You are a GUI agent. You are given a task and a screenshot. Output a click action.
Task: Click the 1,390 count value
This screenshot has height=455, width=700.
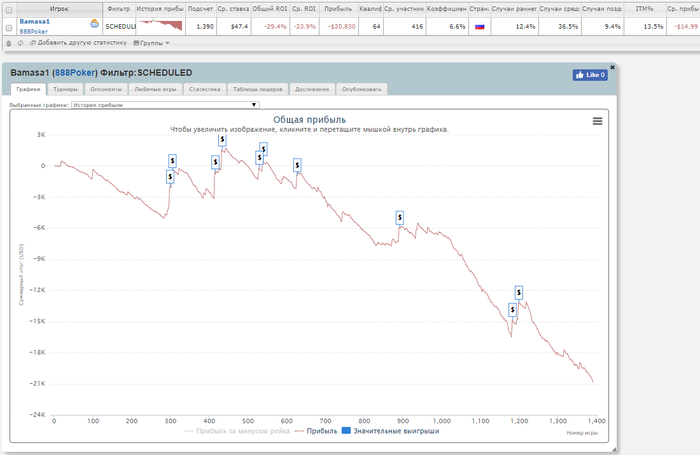click(x=205, y=27)
